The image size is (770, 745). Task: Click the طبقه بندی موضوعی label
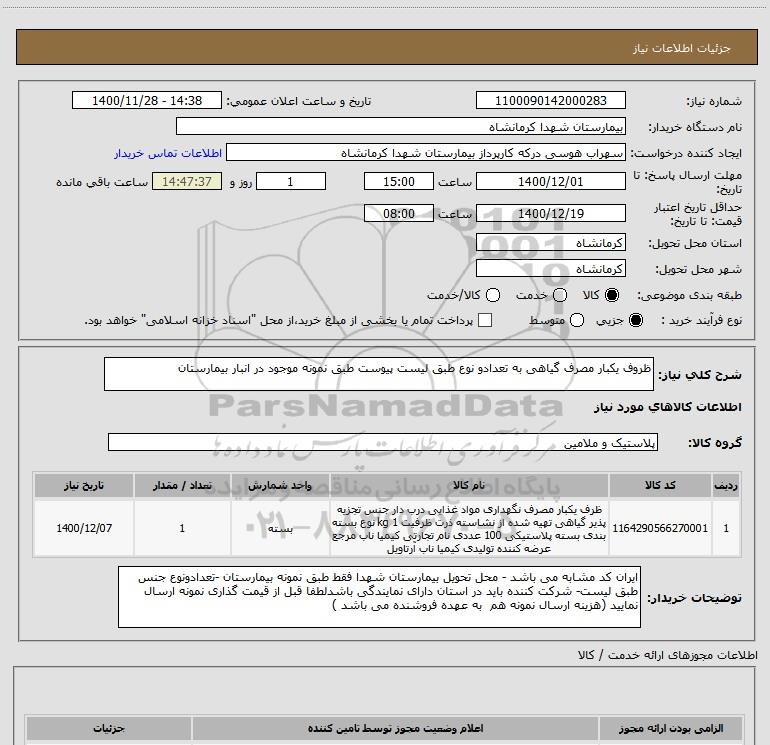(689, 295)
